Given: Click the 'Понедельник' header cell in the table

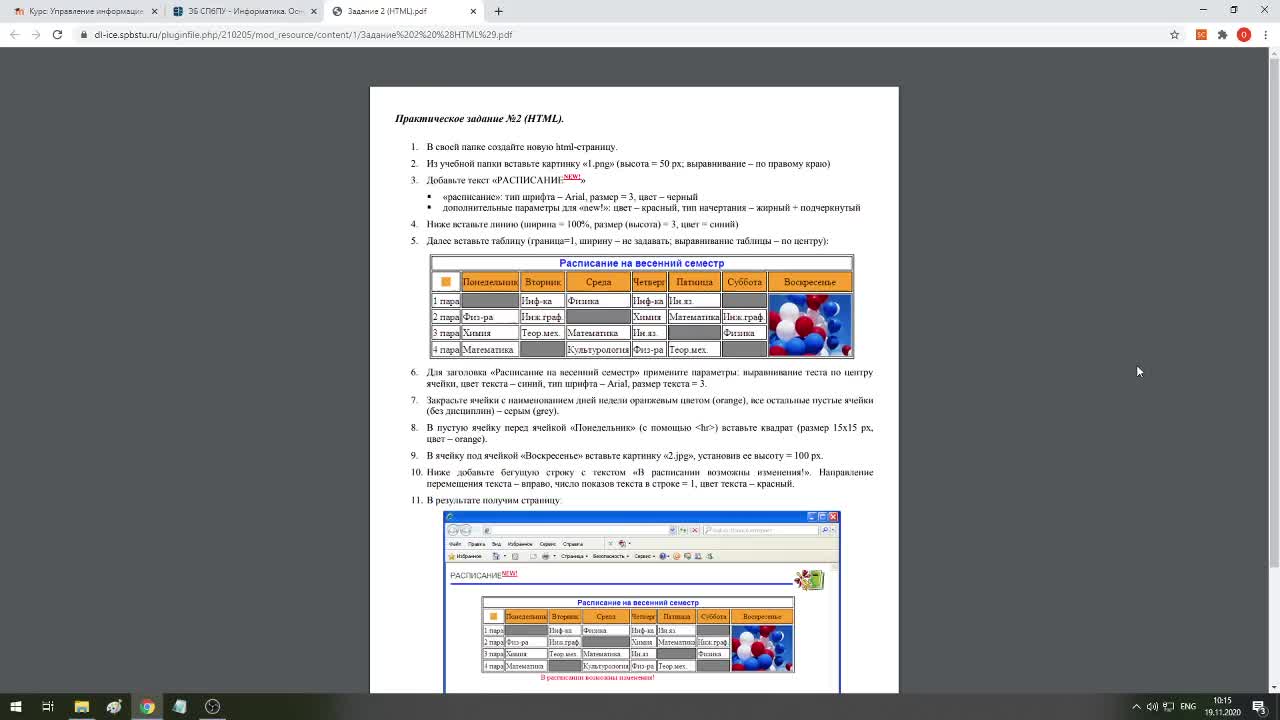Looking at the screenshot, I should click(x=489, y=282).
